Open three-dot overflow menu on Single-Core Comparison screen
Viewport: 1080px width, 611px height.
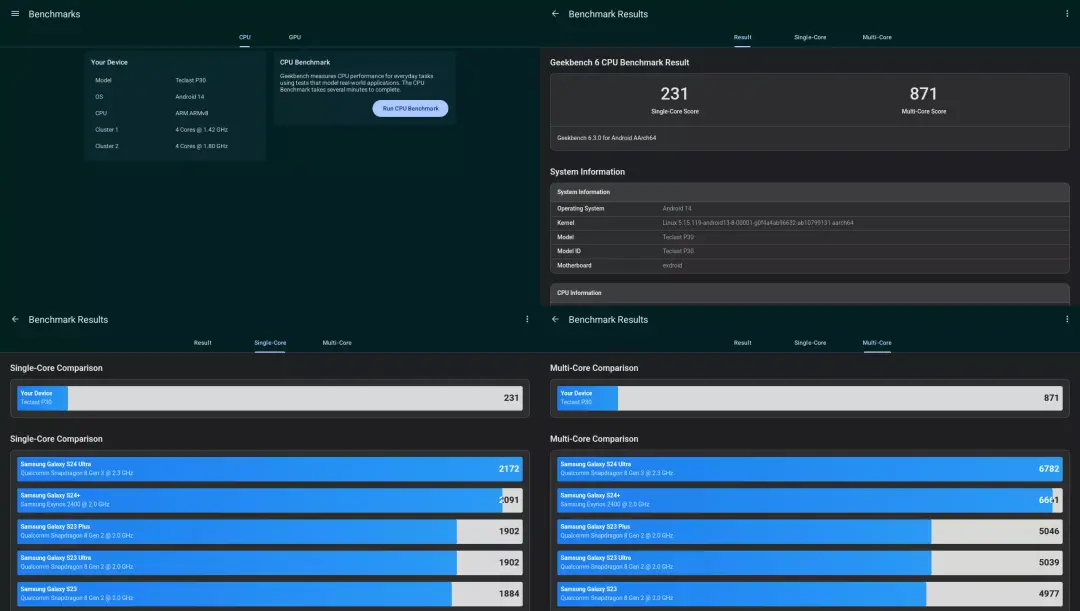527,320
